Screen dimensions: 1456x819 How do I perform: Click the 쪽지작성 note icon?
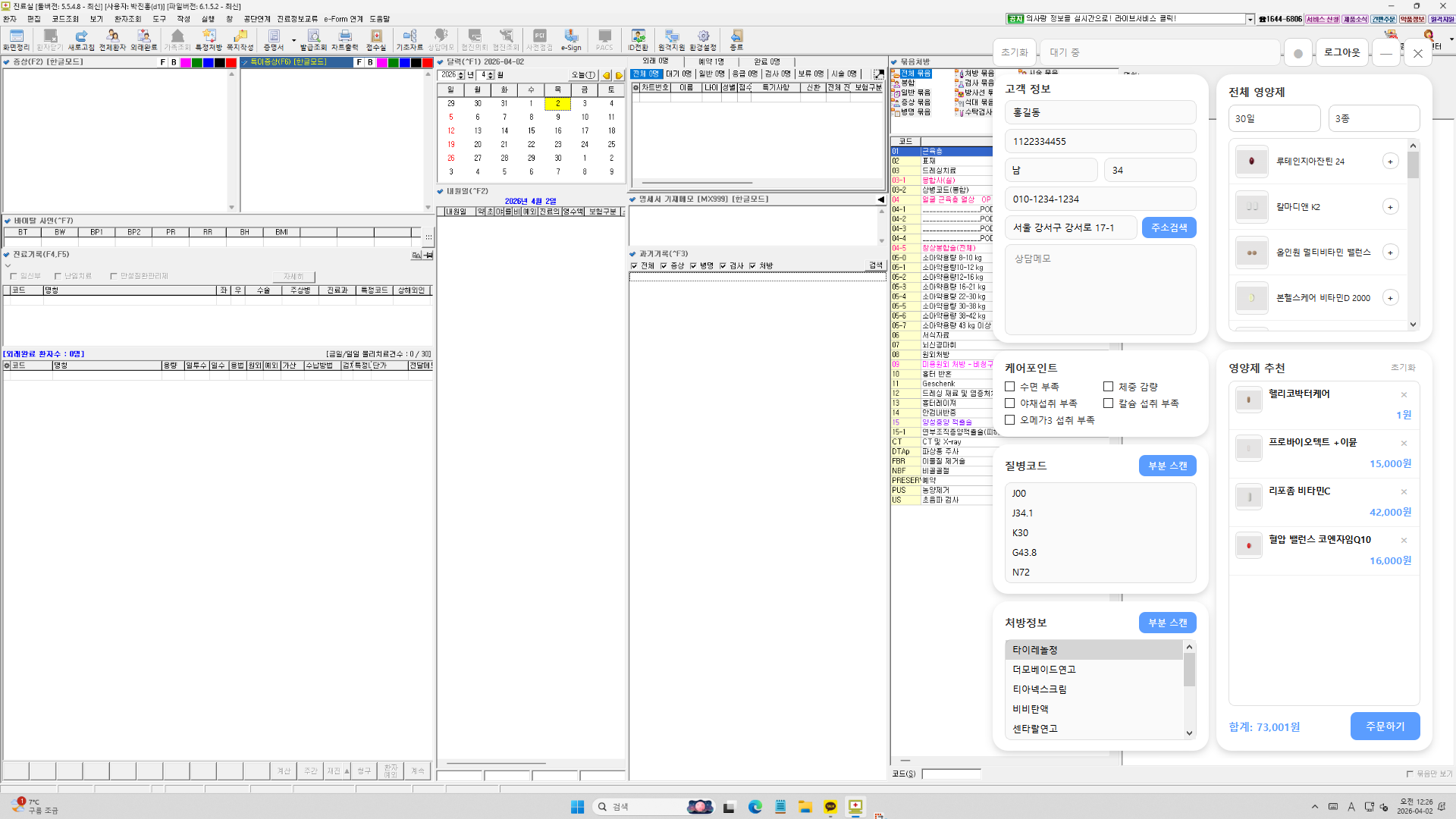coord(240,40)
